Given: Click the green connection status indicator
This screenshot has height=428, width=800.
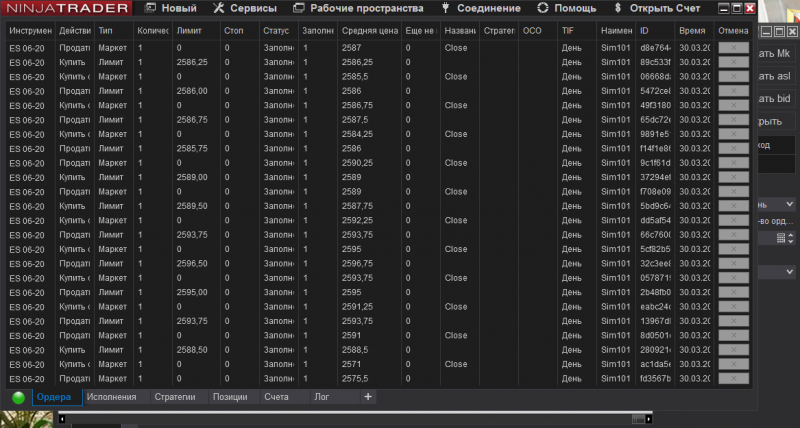Looking at the screenshot, I should point(18,398).
